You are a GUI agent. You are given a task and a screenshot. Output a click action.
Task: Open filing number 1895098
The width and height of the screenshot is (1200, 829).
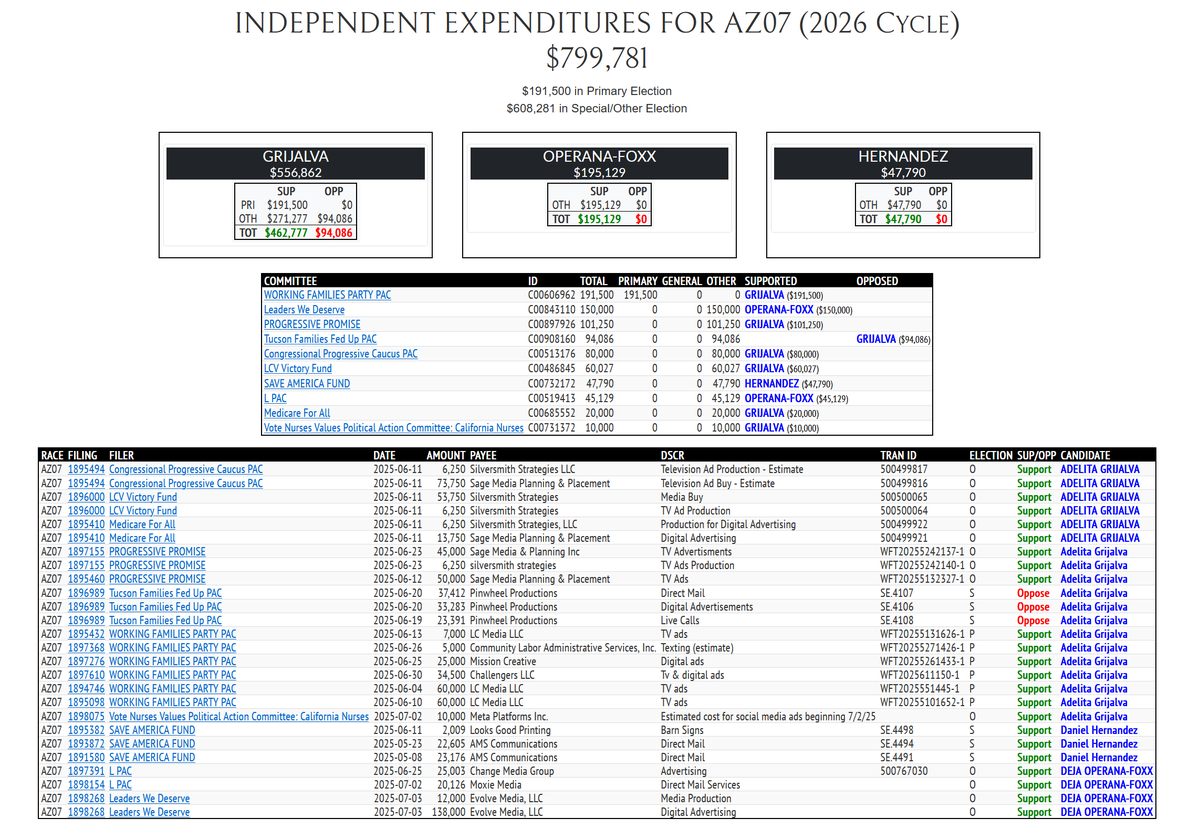point(85,703)
